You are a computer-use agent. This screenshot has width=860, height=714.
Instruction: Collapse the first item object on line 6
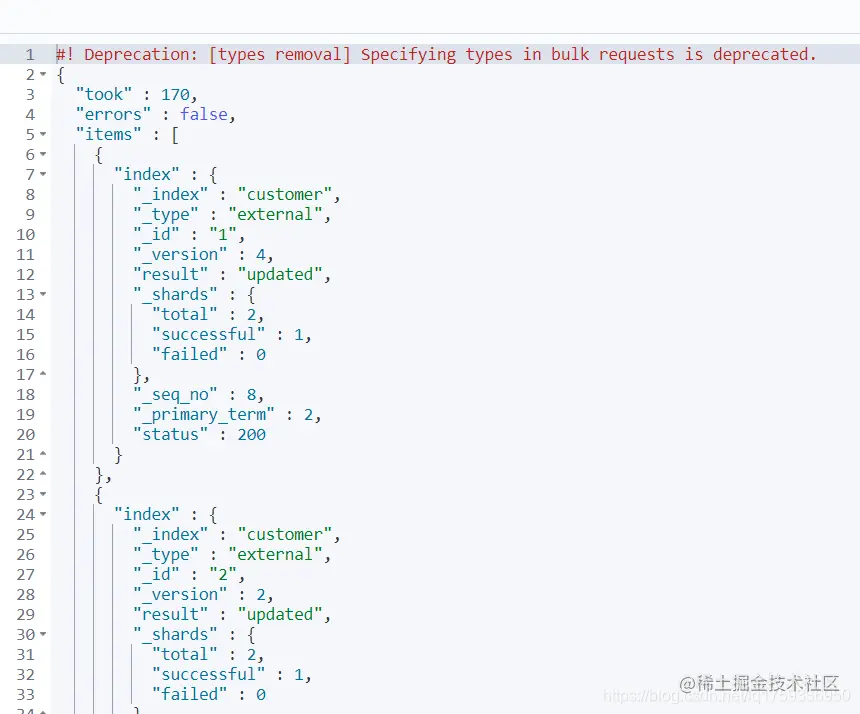pyautogui.click(x=43, y=155)
